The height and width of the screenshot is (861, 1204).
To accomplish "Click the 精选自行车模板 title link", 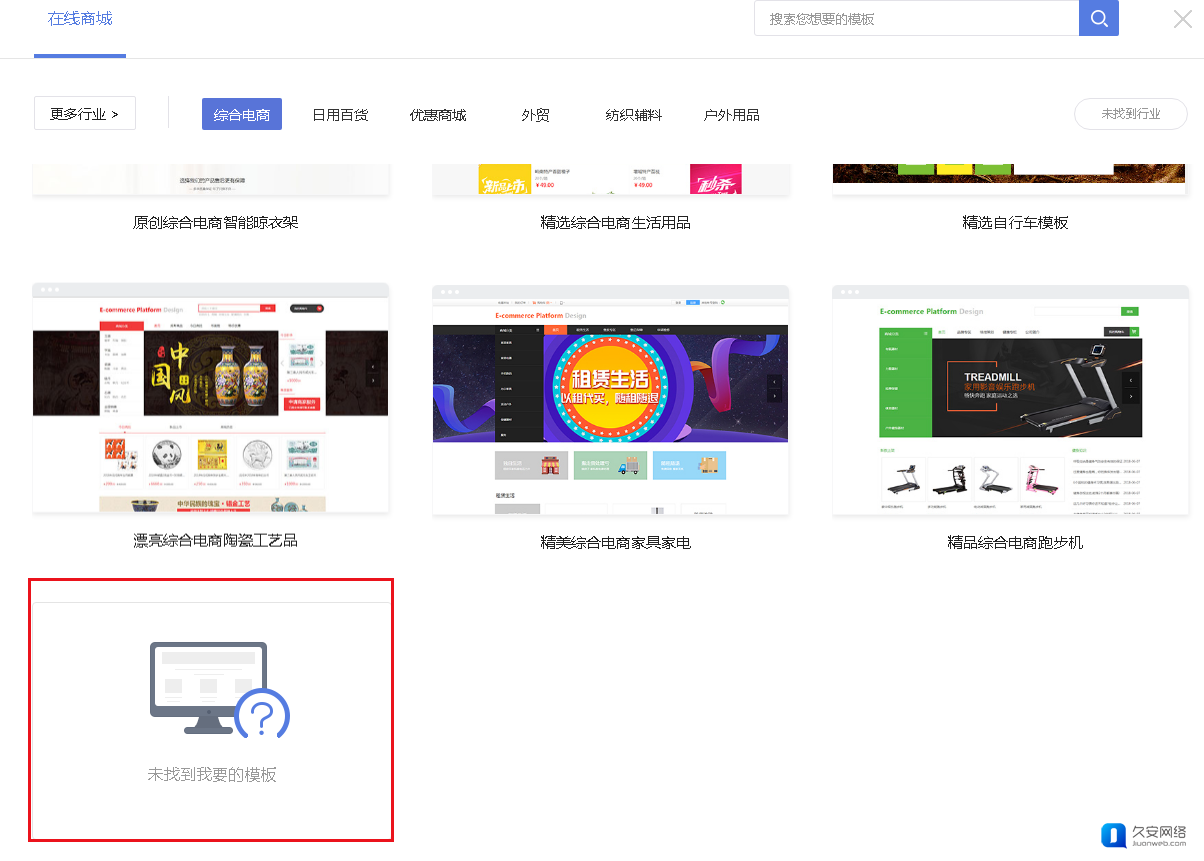I will [1015, 222].
